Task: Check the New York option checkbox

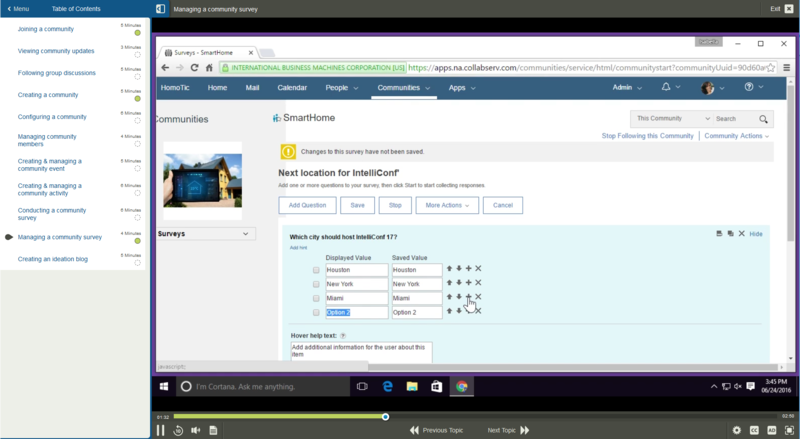Action: (x=316, y=284)
